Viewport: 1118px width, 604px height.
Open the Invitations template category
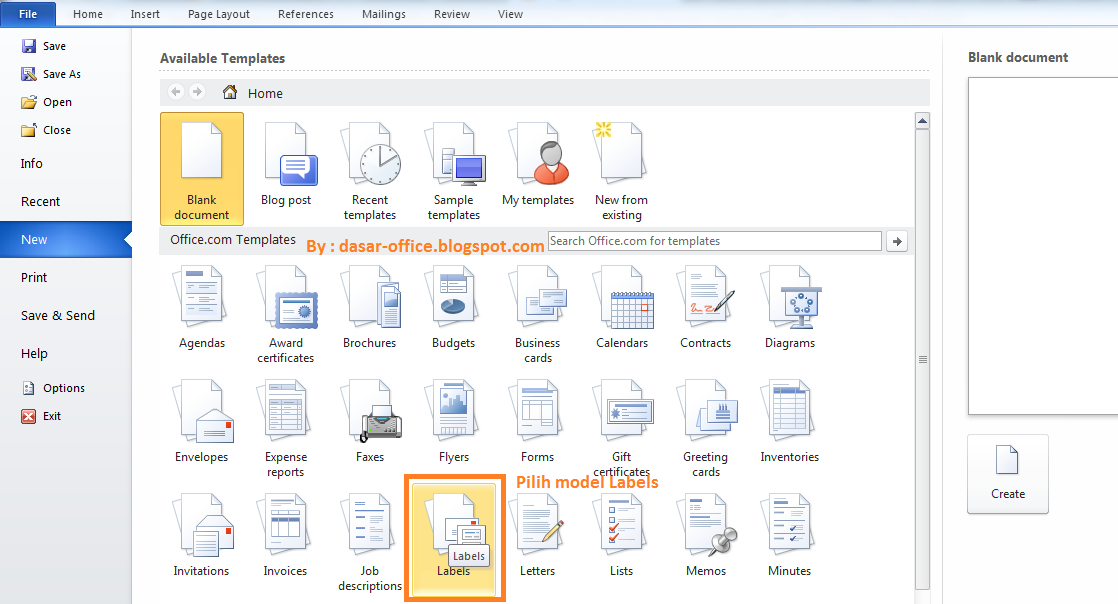[202, 536]
